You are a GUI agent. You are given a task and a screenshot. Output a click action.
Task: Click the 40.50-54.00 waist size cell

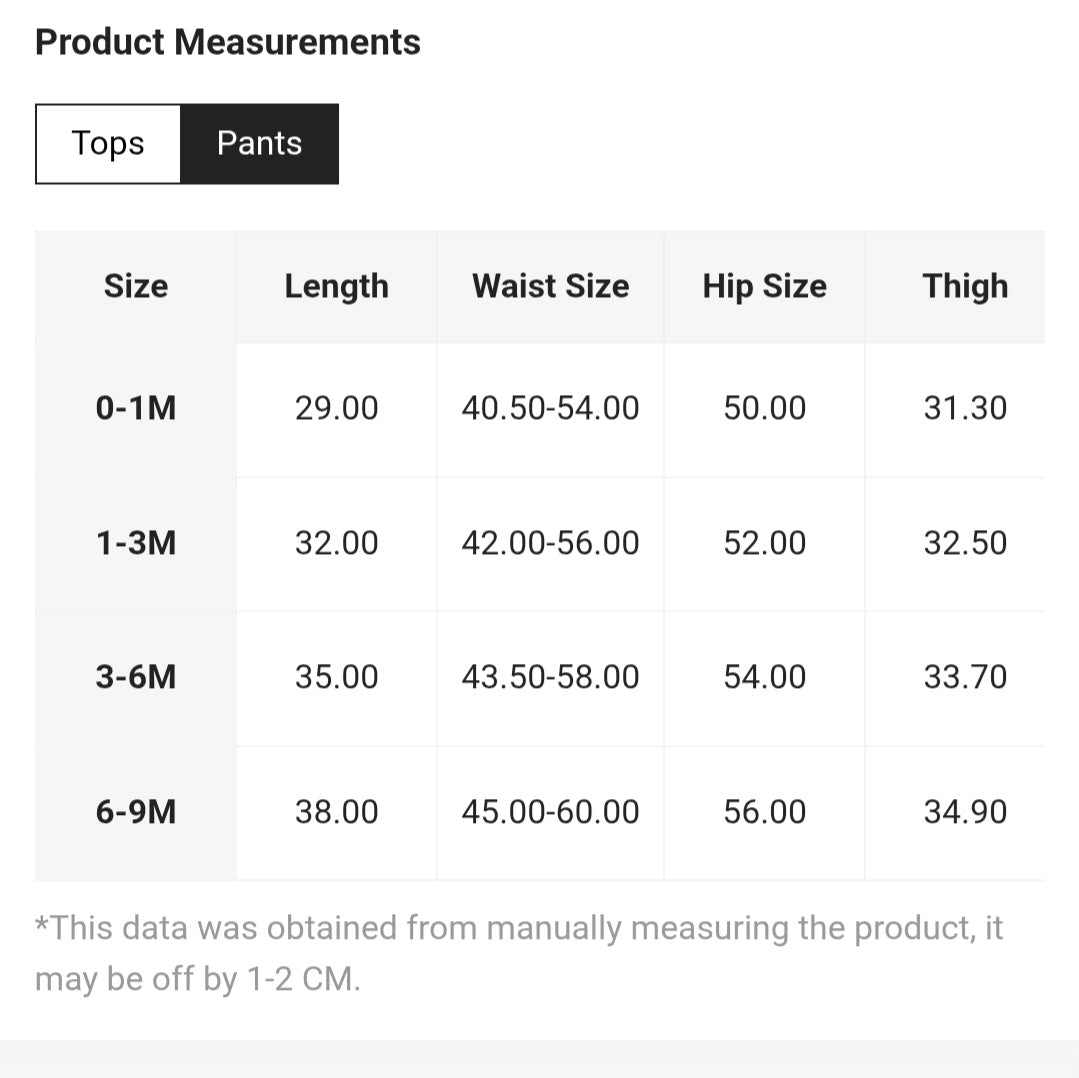550,408
